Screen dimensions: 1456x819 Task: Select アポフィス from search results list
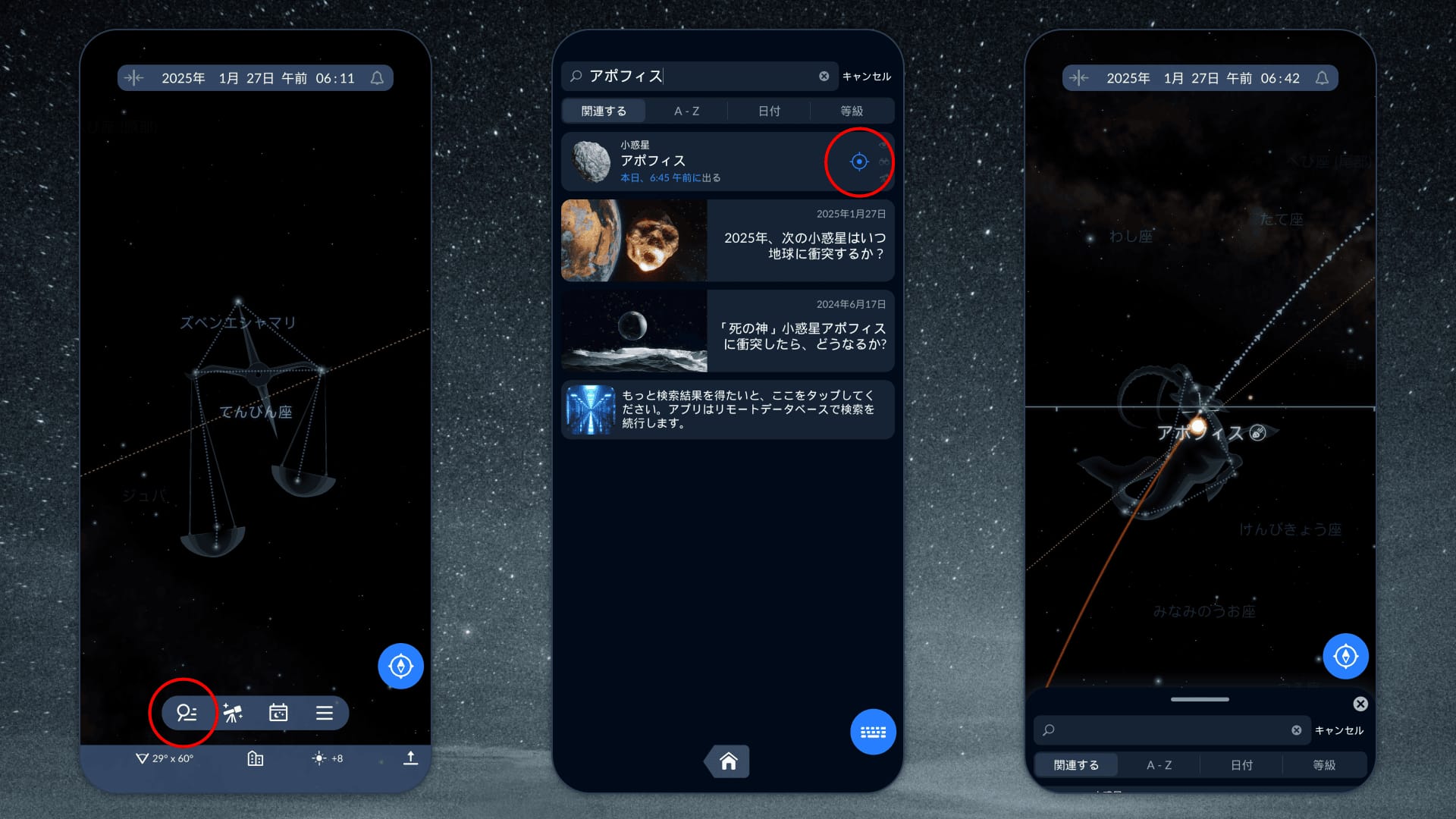tap(700, 161)
